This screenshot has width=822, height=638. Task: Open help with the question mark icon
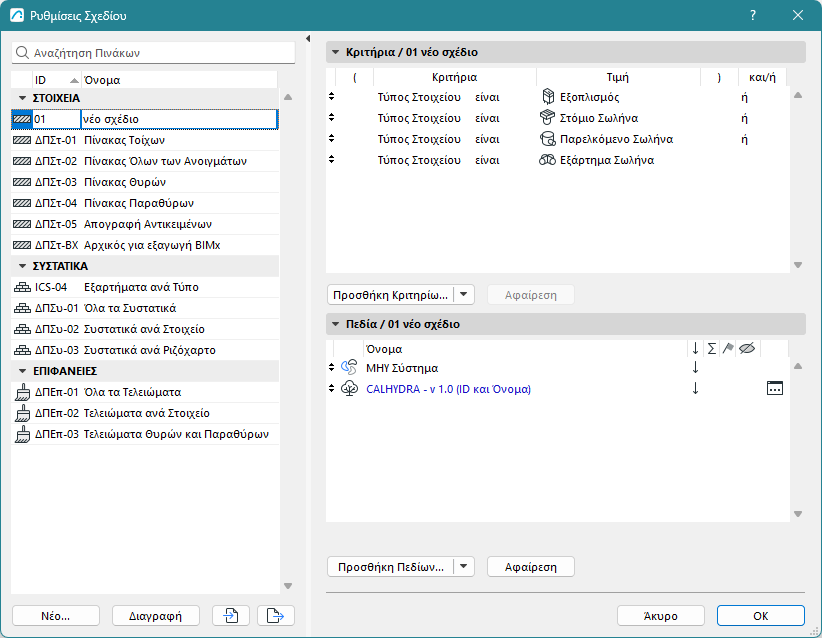pyautogui.click(x=752, y=16)
